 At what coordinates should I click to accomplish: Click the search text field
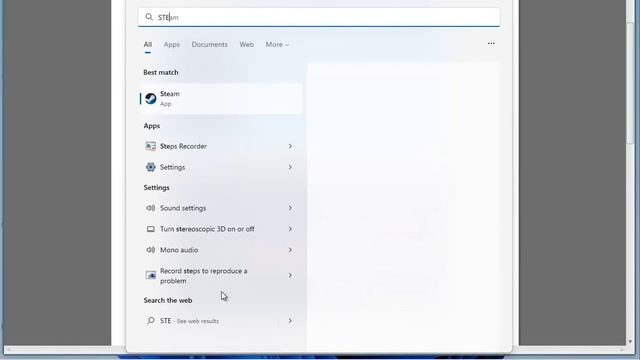pos(319,17)
